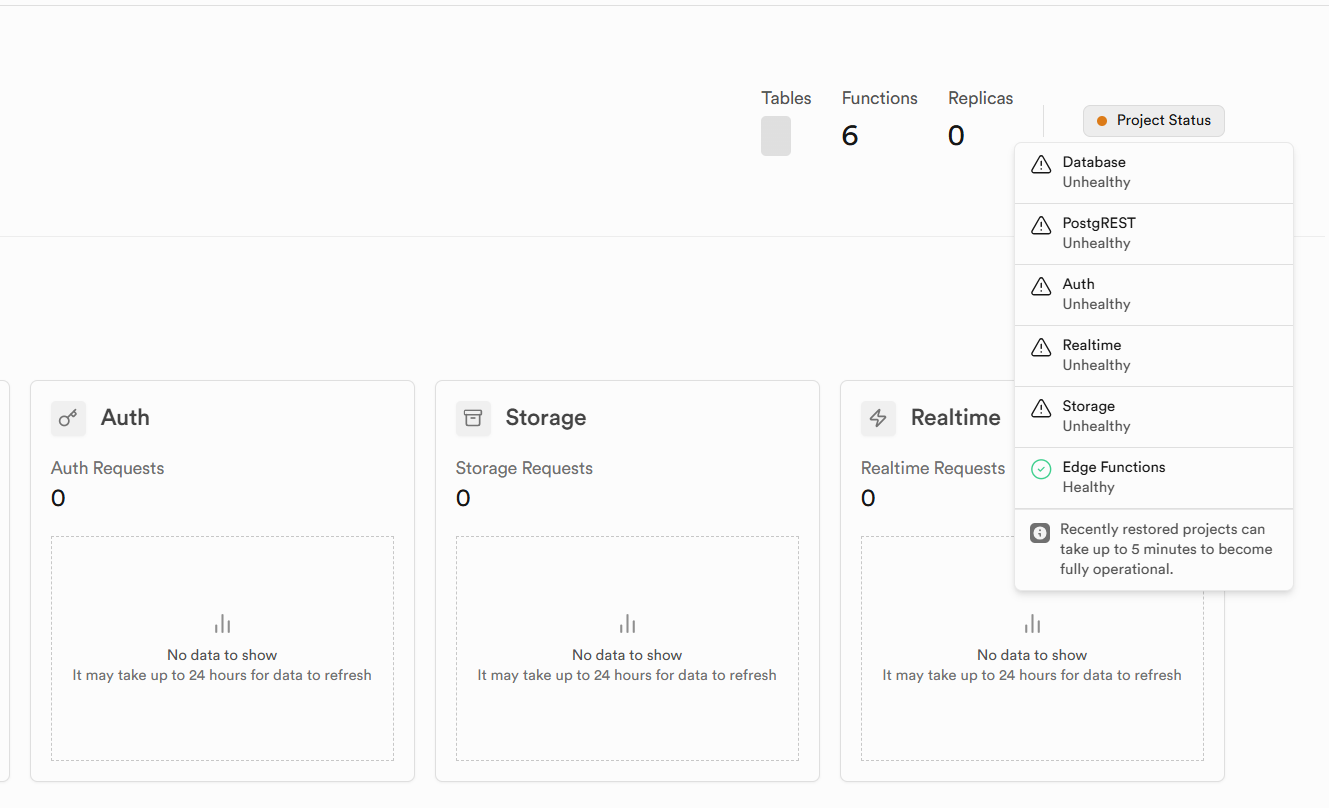
Task: Click the Functions count of 6
Action: [x=850, y=136]
